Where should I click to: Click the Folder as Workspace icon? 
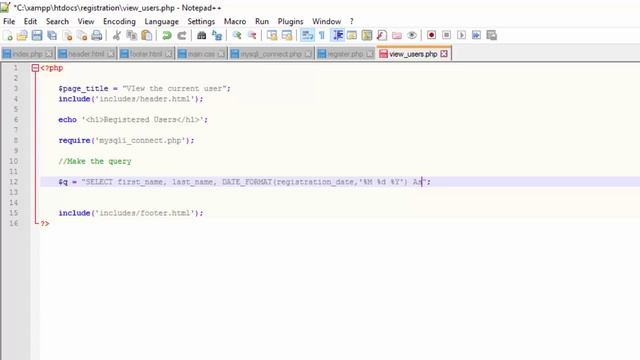pyautogui.click(x=397, y=36)
